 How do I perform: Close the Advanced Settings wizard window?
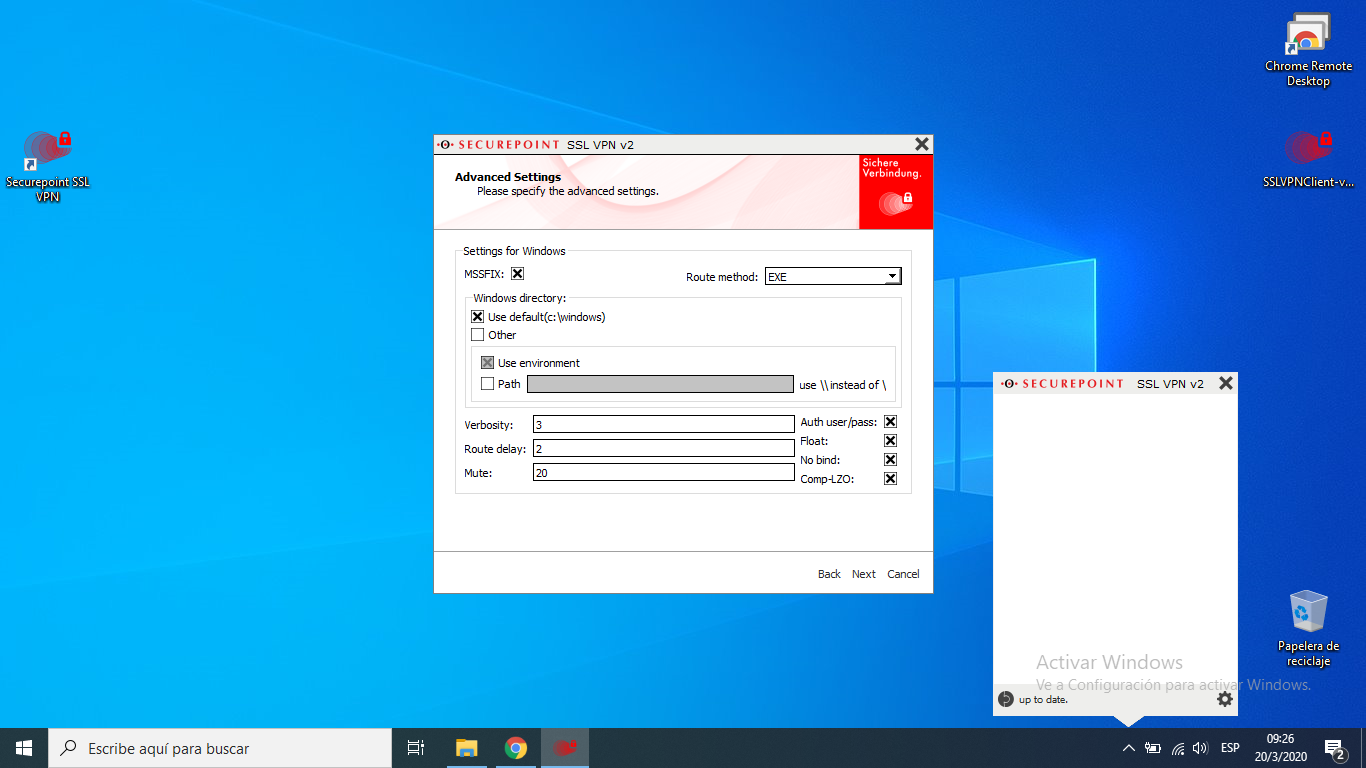tap(922, 144)
